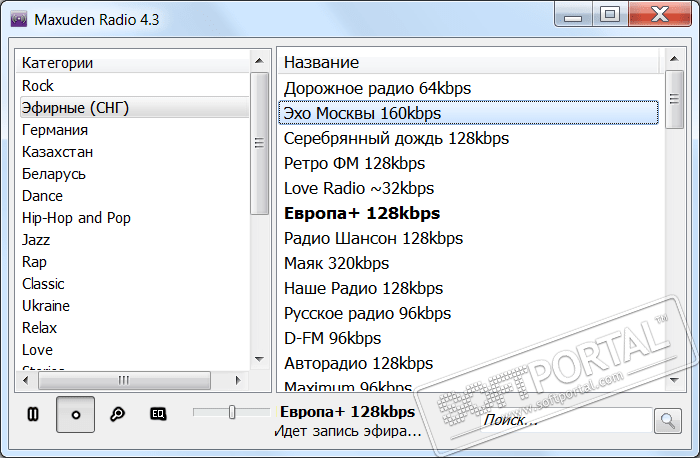Select Дорожное радио 64kbps station
The width and height of the screenshot is (700, 458).
point(469,88)
